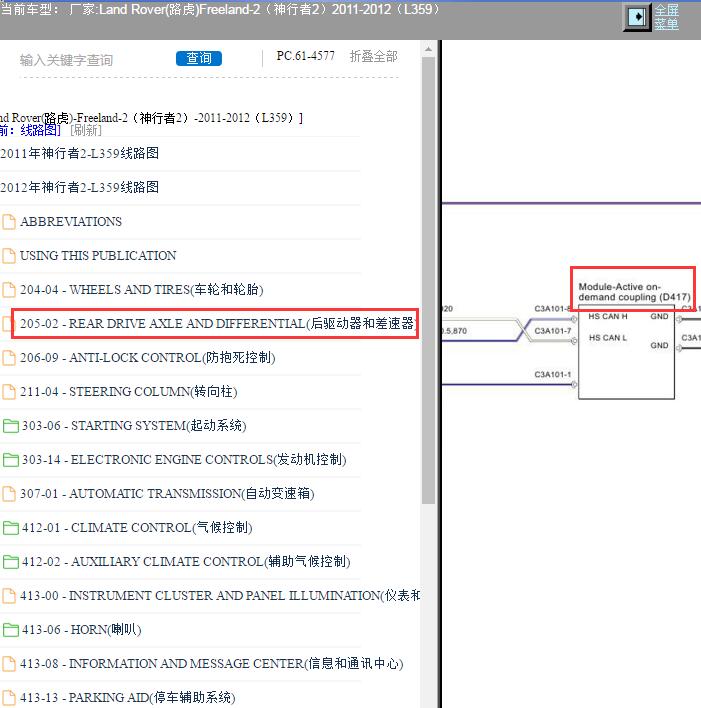701x708 pixels.
Task: Click the HS CAN H pin label
Action: (x=608, y=317)
